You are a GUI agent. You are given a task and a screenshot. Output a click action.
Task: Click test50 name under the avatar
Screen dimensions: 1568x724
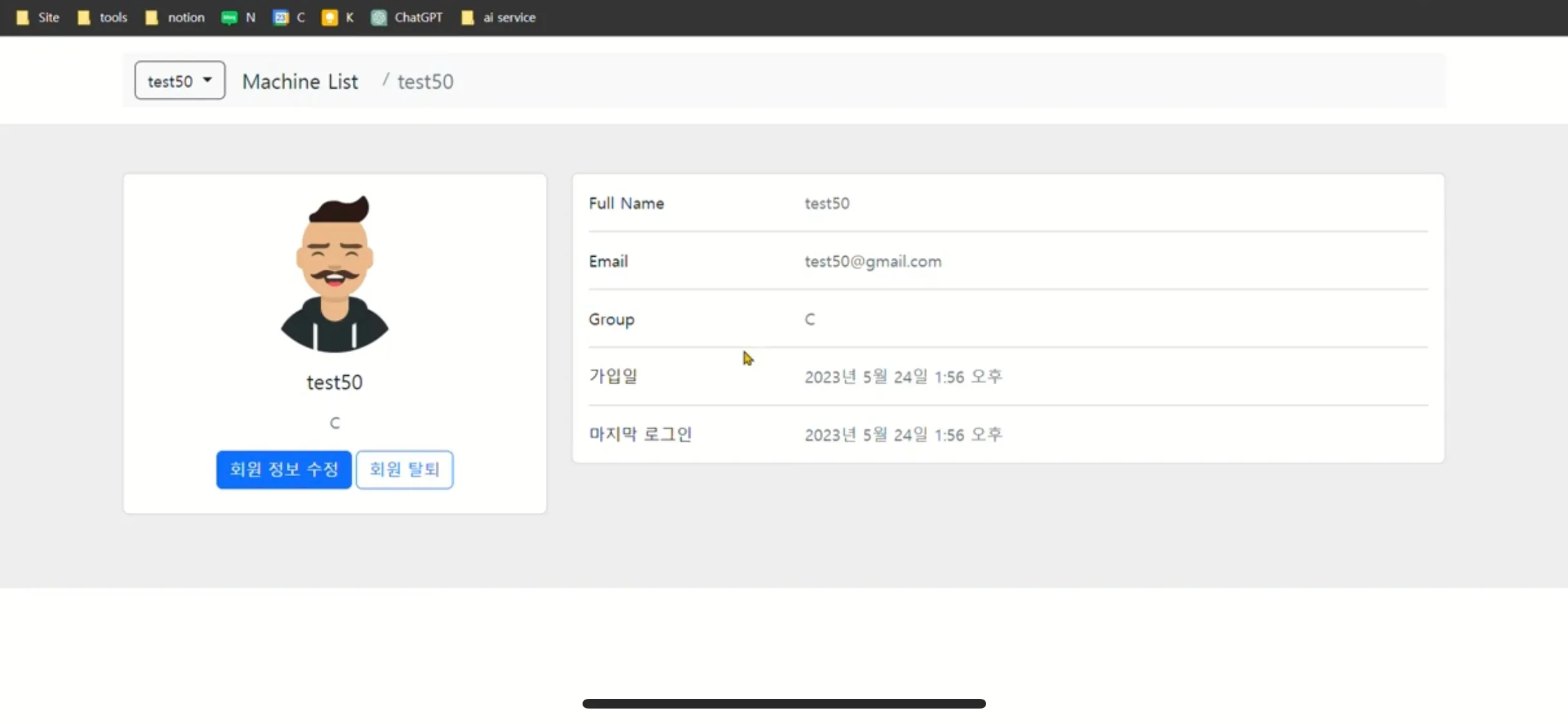point(335,382)
